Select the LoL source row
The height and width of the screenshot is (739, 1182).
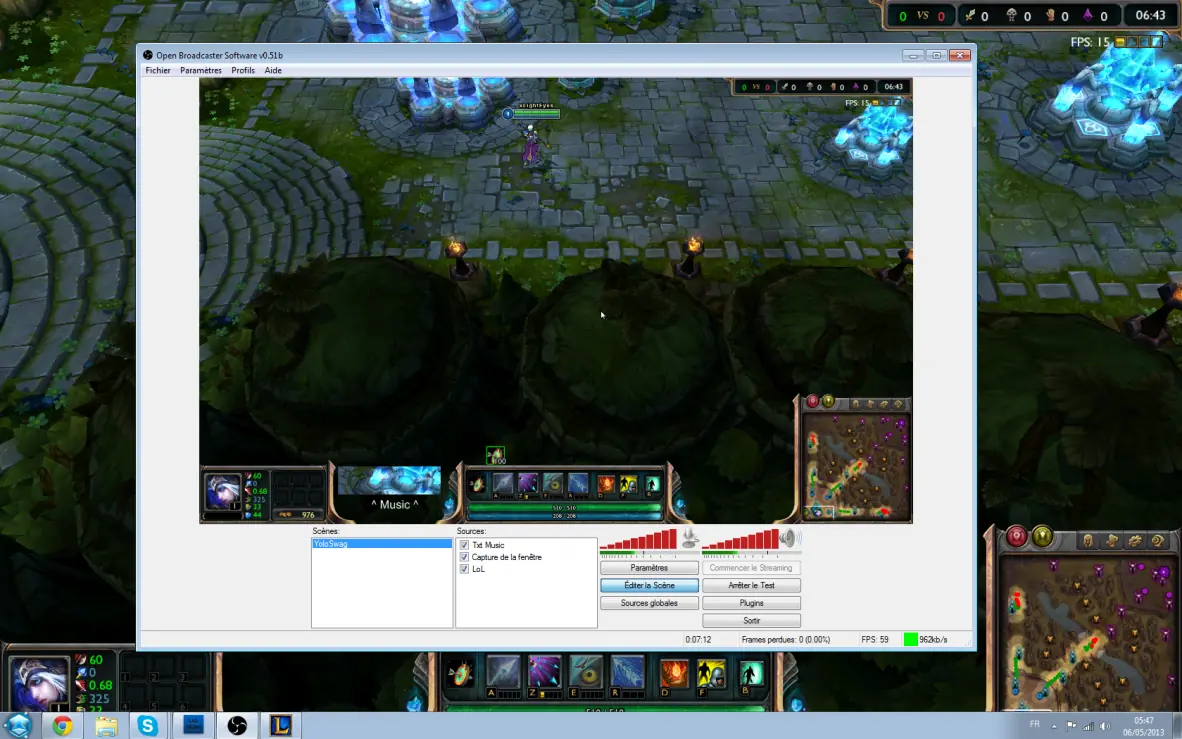[x=526, y=569]
